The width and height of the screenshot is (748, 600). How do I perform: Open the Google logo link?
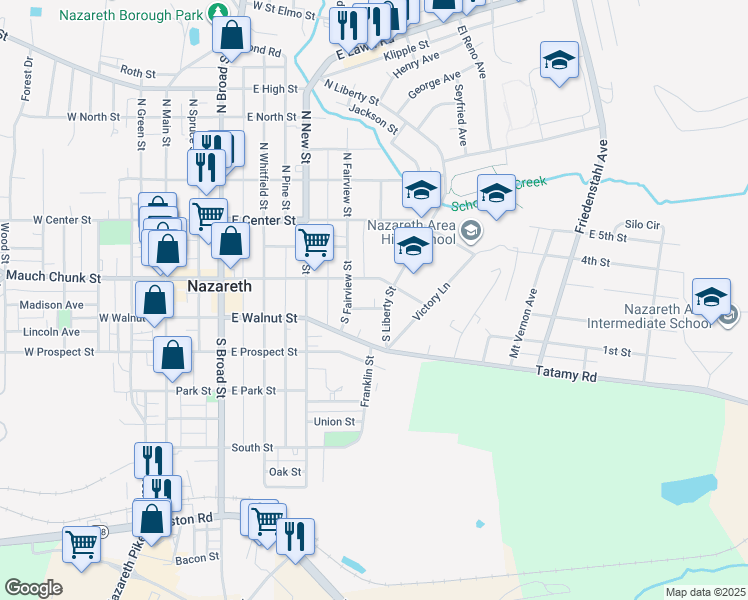click(33, 588)
